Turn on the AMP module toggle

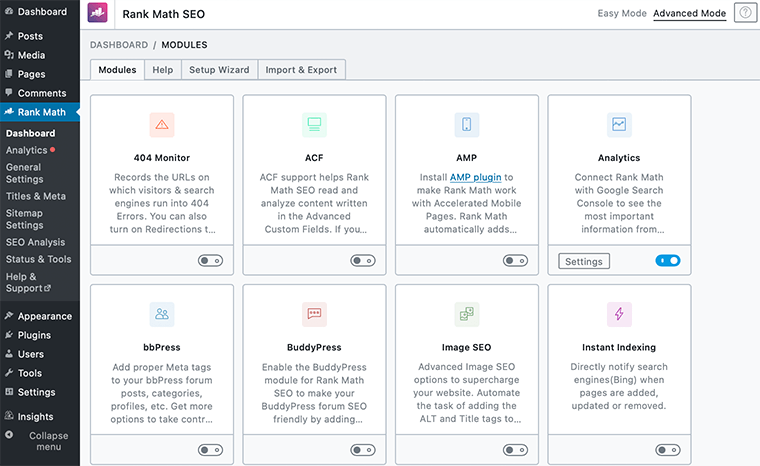515,261
